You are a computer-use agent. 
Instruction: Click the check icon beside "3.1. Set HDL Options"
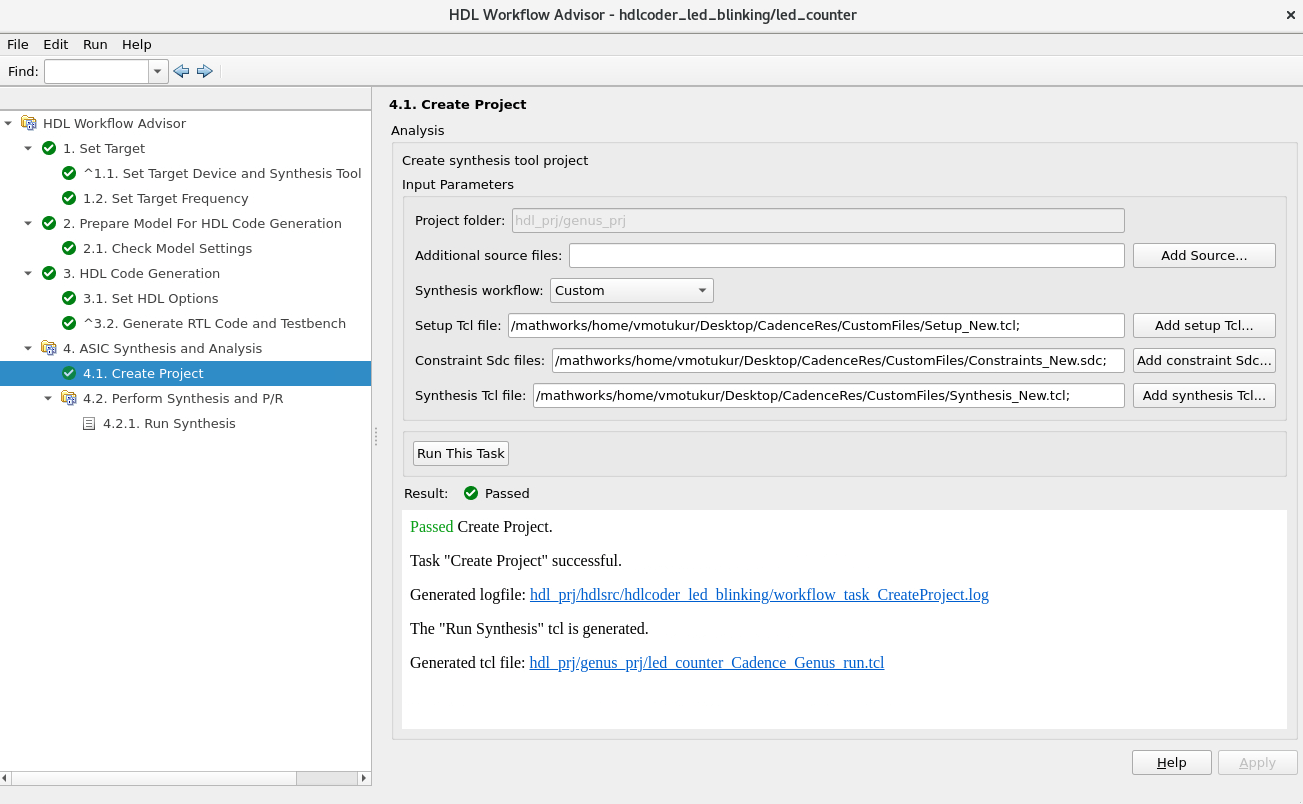coord(68,298)
